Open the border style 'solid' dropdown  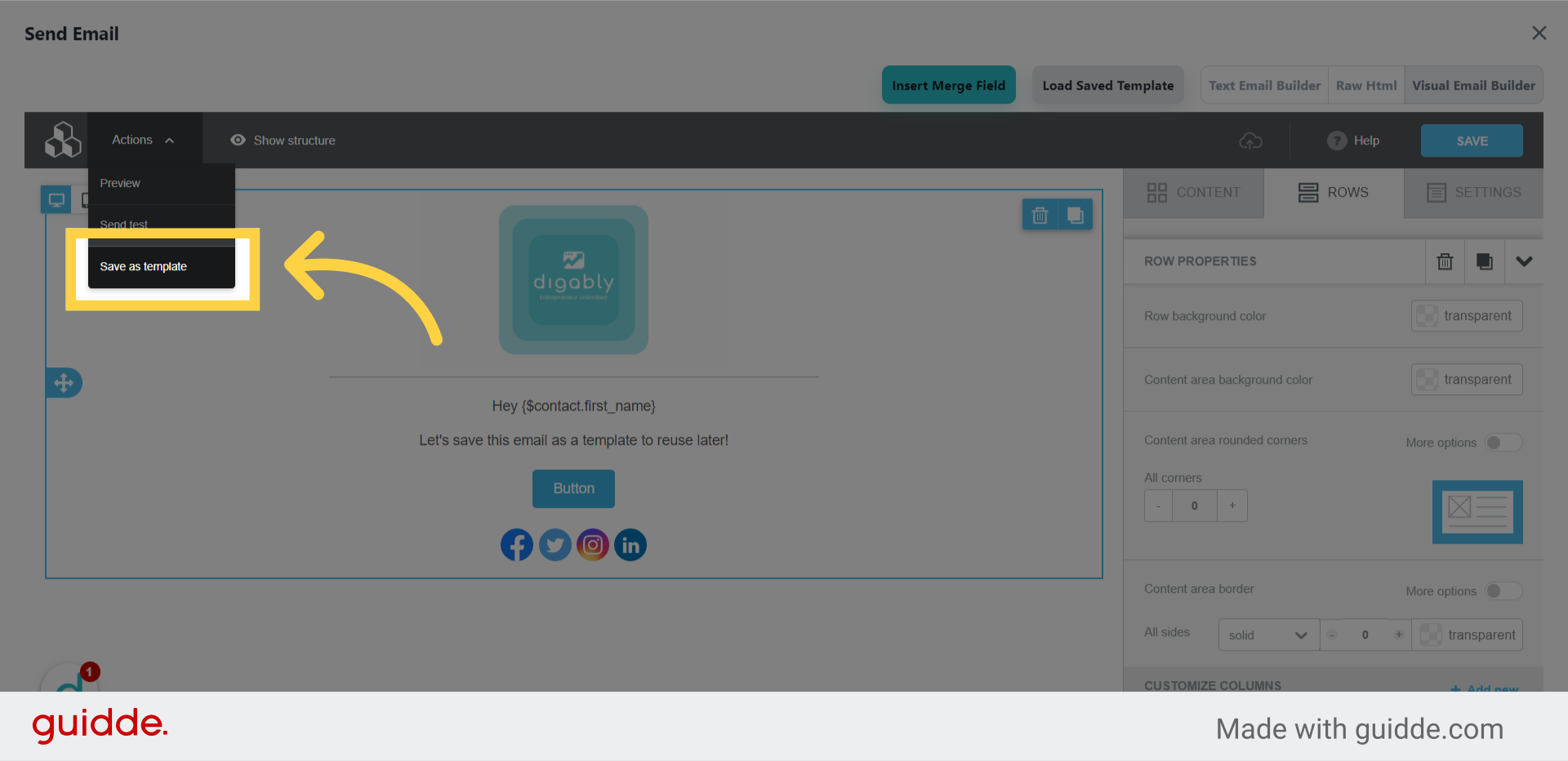1268,635
